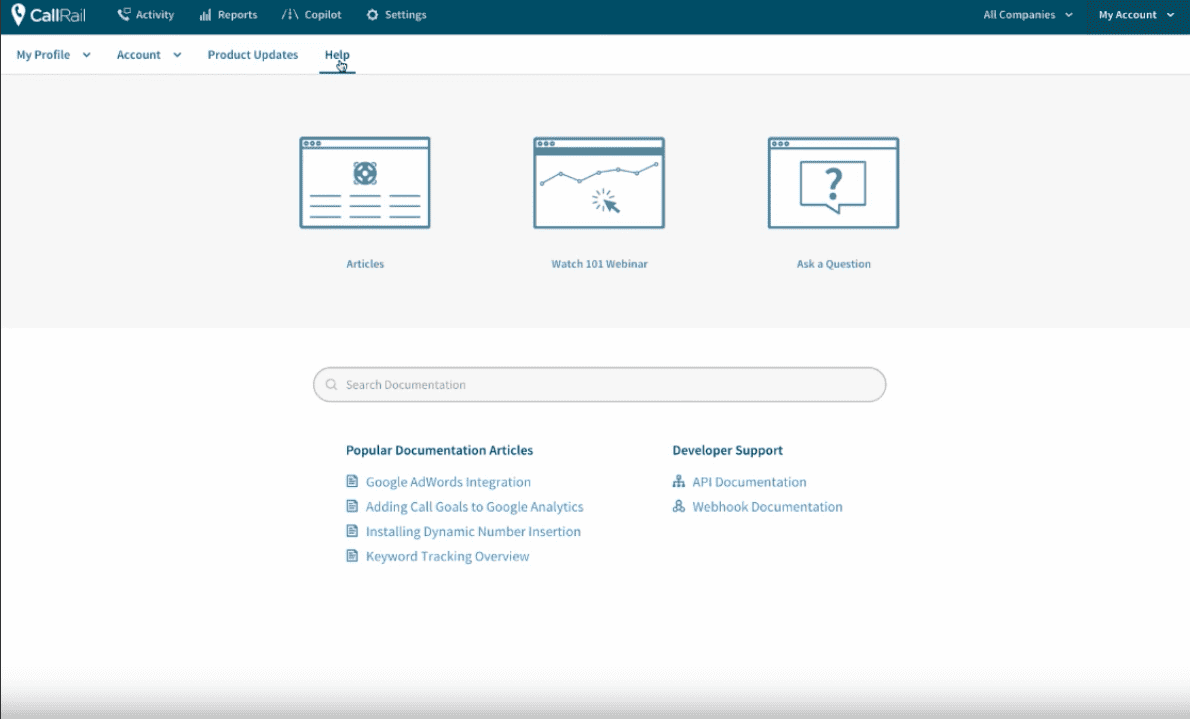Open the My Account menu
Screen dimensions: 1190x719
click(x=1136, y=15)
